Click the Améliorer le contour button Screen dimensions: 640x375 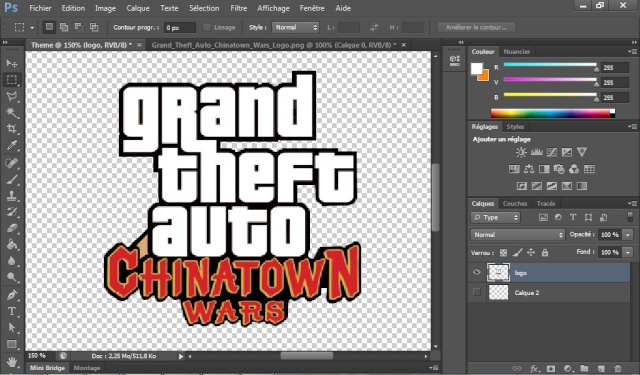coord(476,27)
